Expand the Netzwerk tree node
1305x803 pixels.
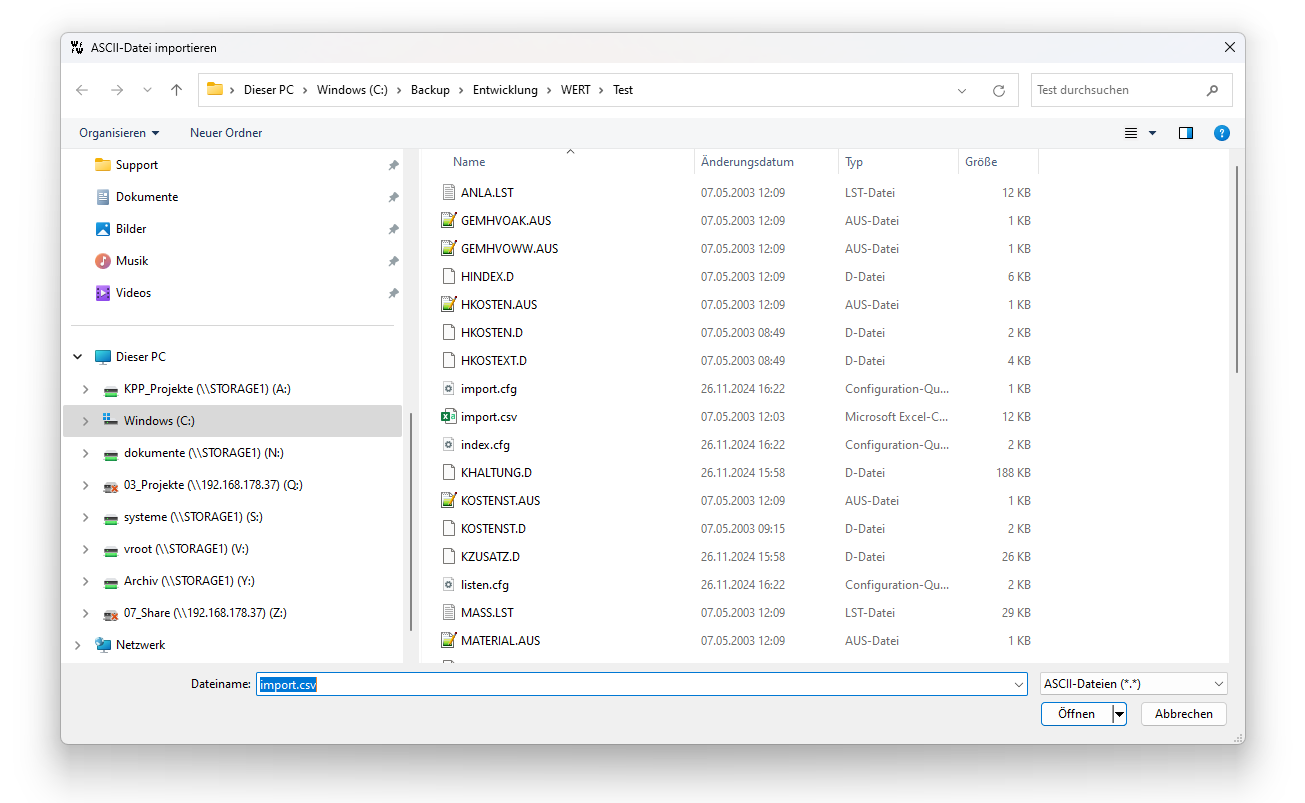coord(78,646)
